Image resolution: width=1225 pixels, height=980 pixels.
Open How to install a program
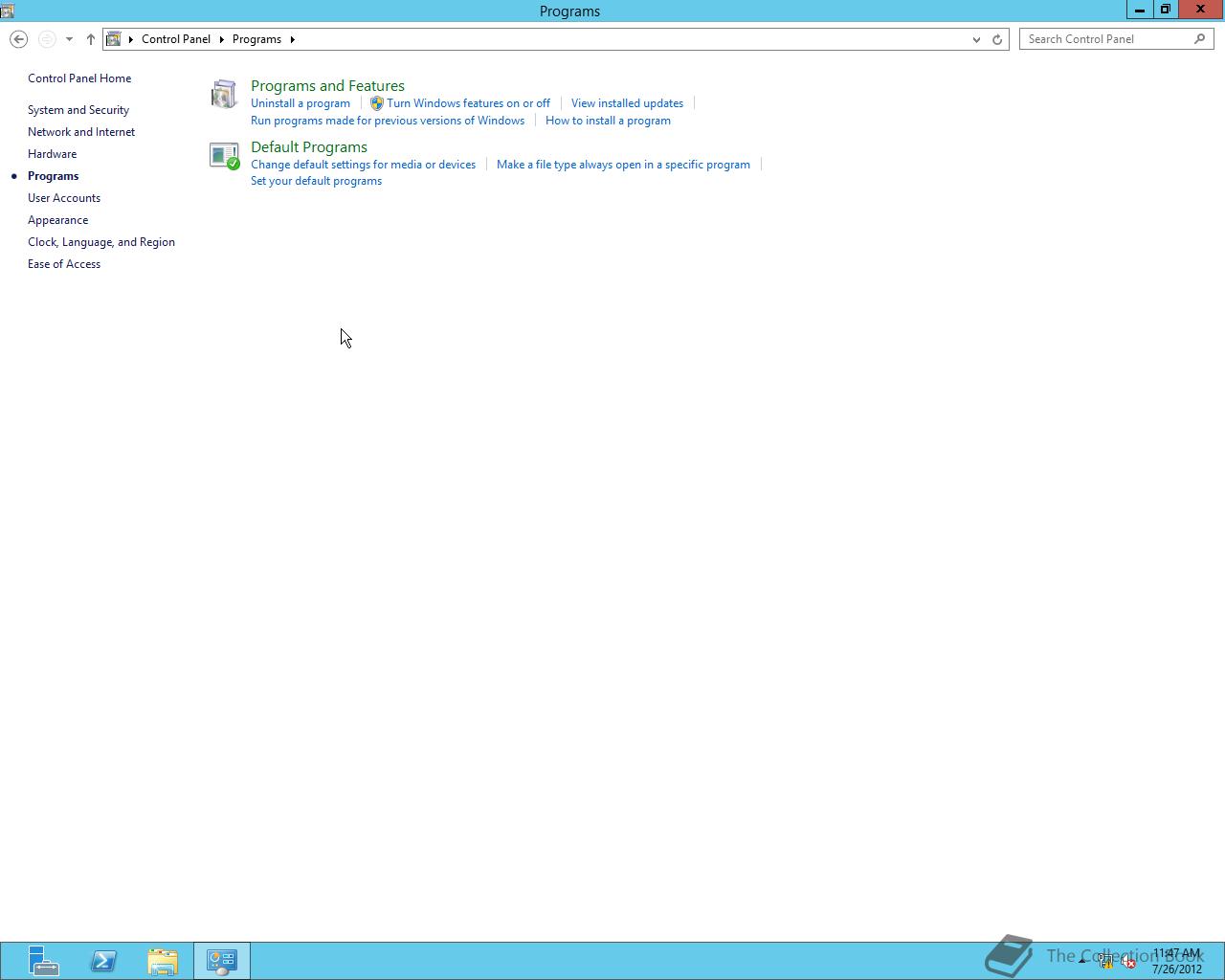[608, 121]
